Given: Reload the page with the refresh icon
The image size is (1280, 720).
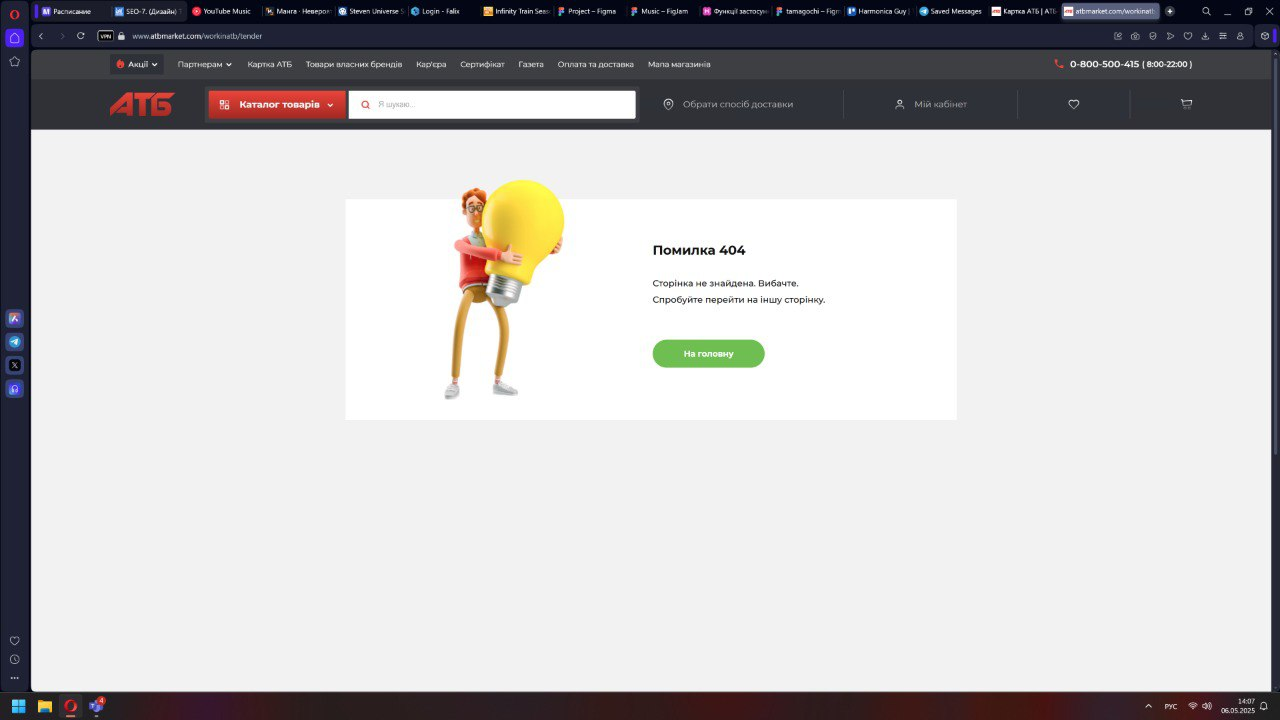Looking at the screenshot, I should point(81,36).
